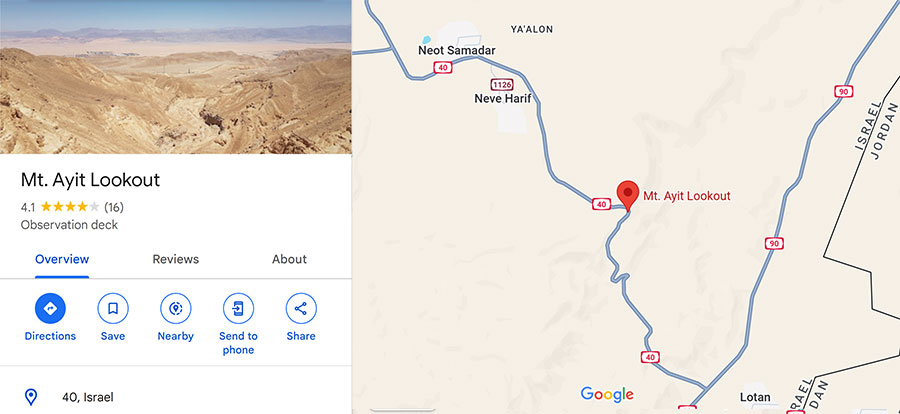The image size is (900, 414).
Task: Click the Directions icon button
Action: (x=50, y=308)
